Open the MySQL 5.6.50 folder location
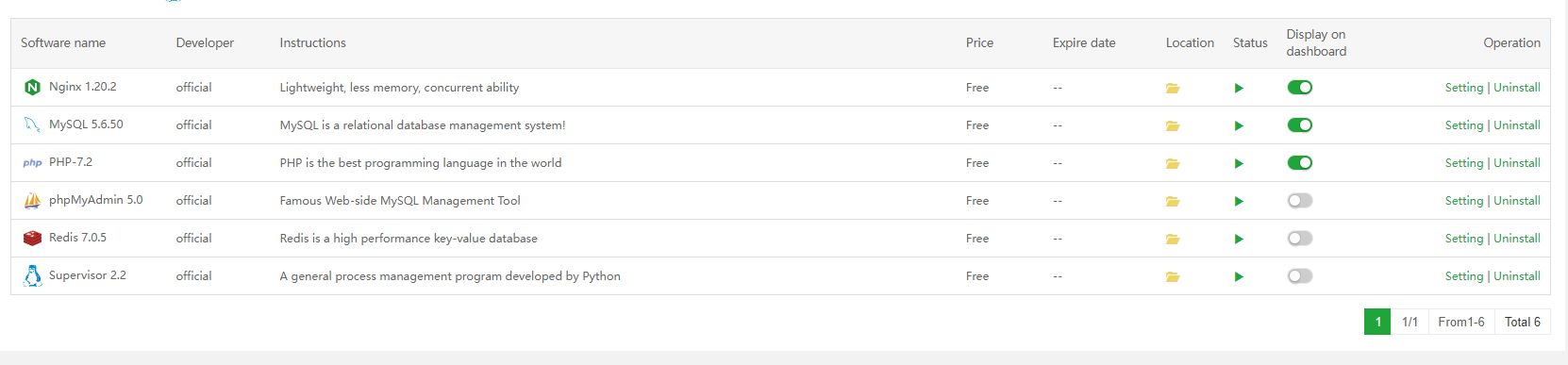Image resolution: width=1568 pixels, height=365 pixels. pos(1173,125)
